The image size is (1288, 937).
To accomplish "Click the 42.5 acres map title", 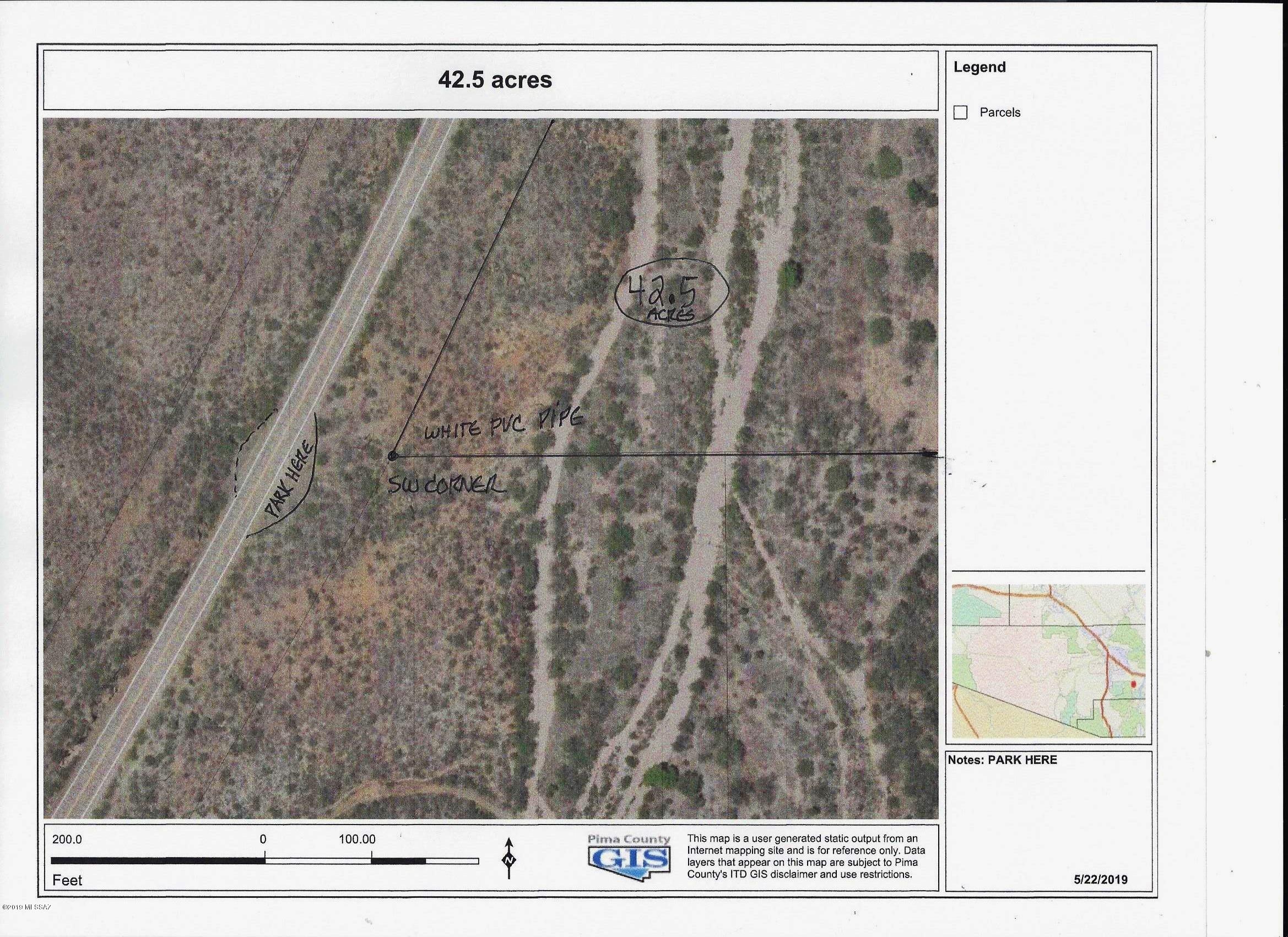I will coord(495,79).
